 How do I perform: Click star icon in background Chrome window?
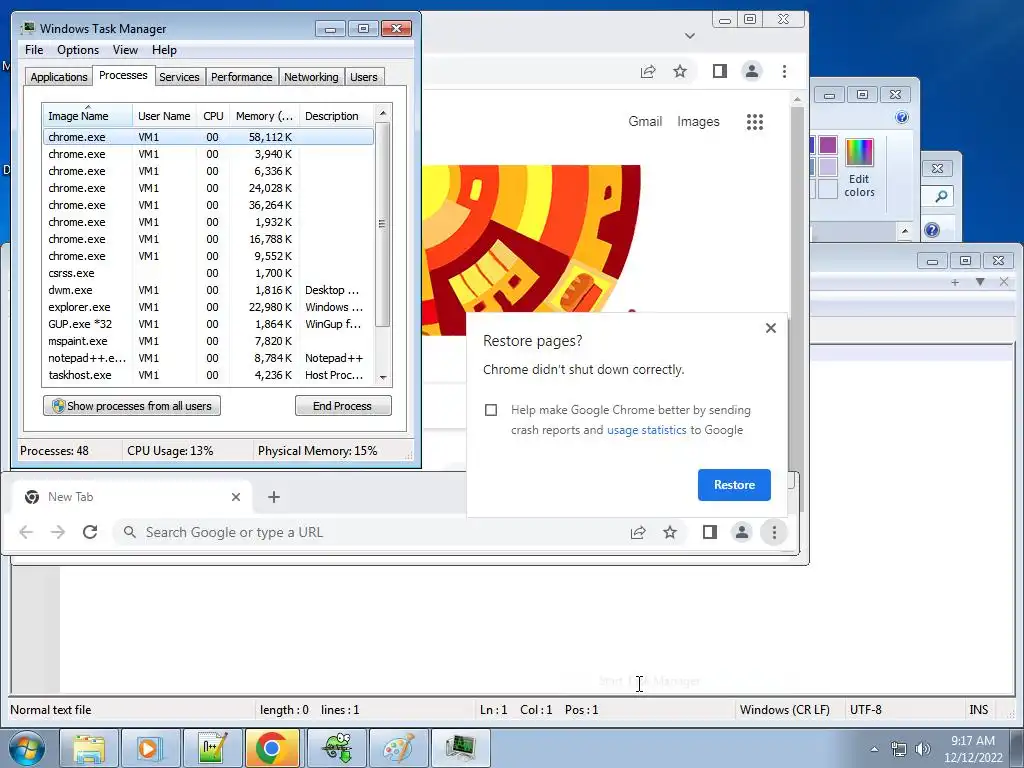[680, 71]
